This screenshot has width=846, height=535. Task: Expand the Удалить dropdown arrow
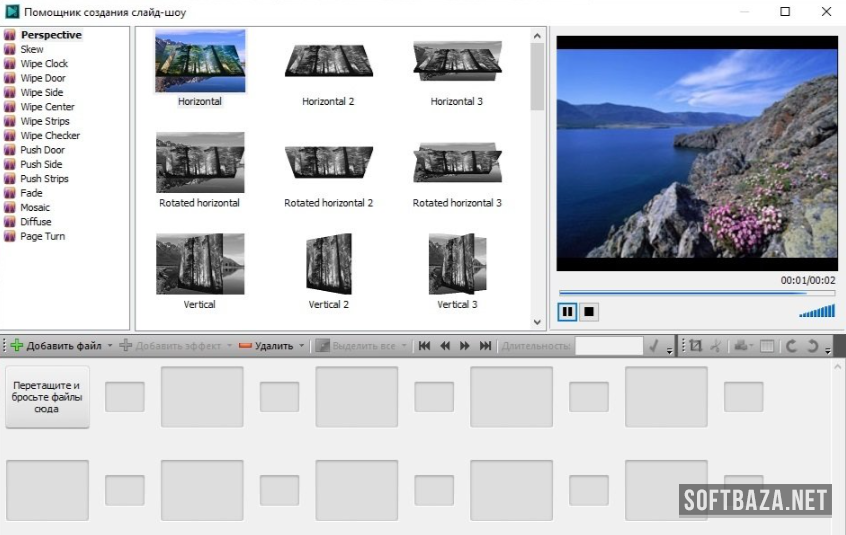coord(301,346)
